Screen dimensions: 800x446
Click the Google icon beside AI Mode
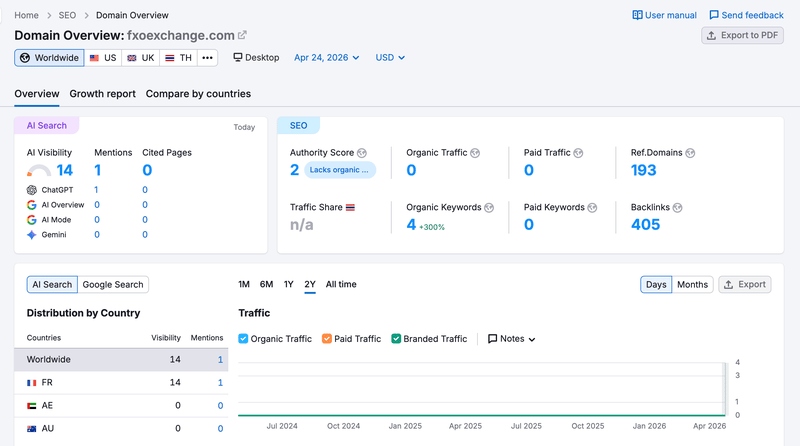(x=32, y=219)
